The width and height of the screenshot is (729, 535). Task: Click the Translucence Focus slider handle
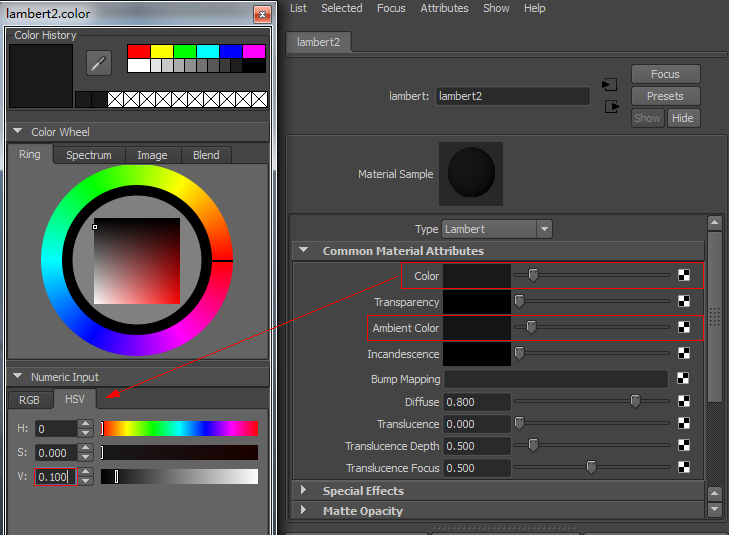[591, 467]
